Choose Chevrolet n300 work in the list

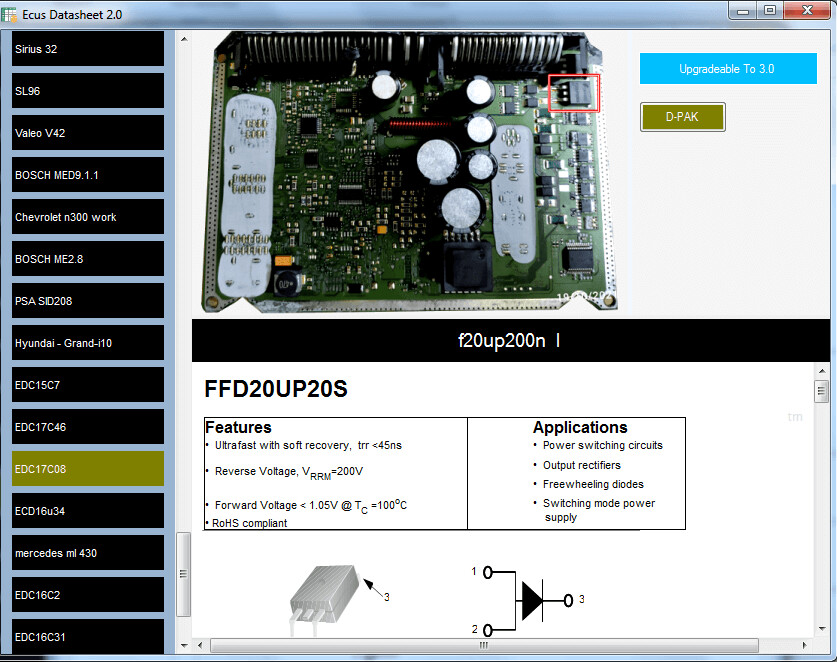pos(87,217)
